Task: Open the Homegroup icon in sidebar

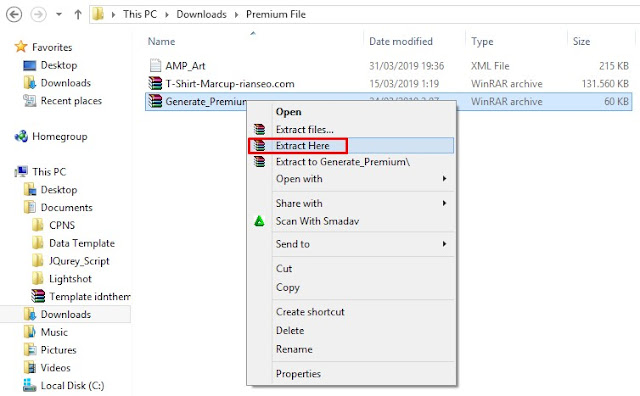Action: click(21, 136)
